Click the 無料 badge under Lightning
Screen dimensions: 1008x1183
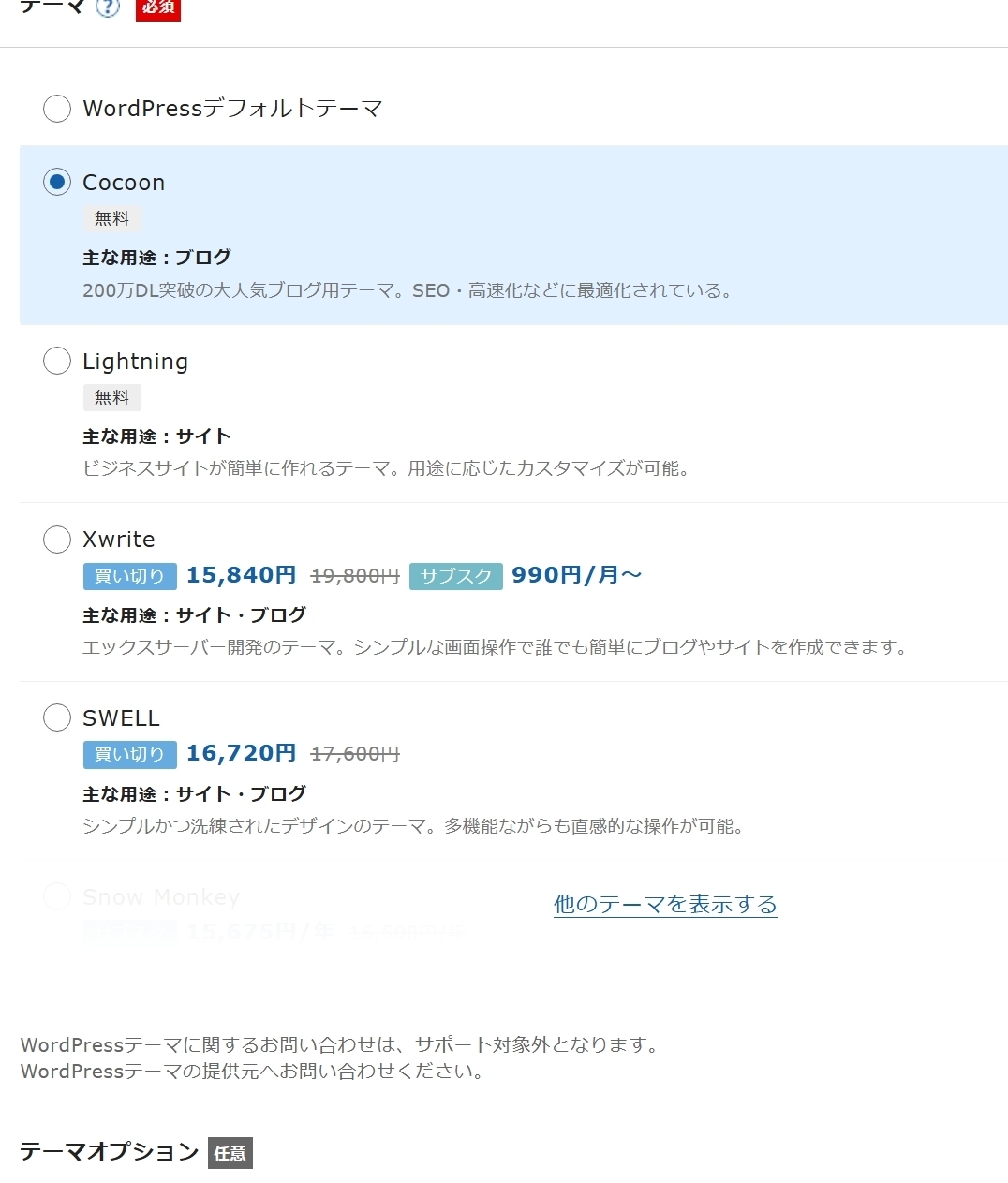tap(112, 397)
